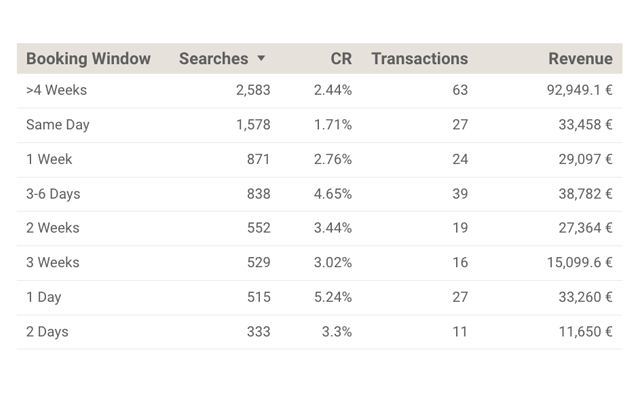
Task: Click the 63 transactions value
Action: (x=459, y=90)
